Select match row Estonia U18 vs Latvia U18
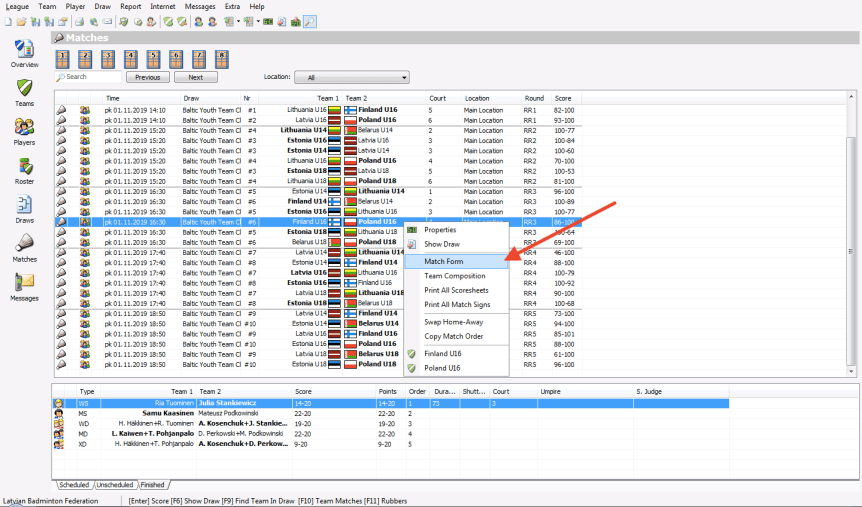 318,171
